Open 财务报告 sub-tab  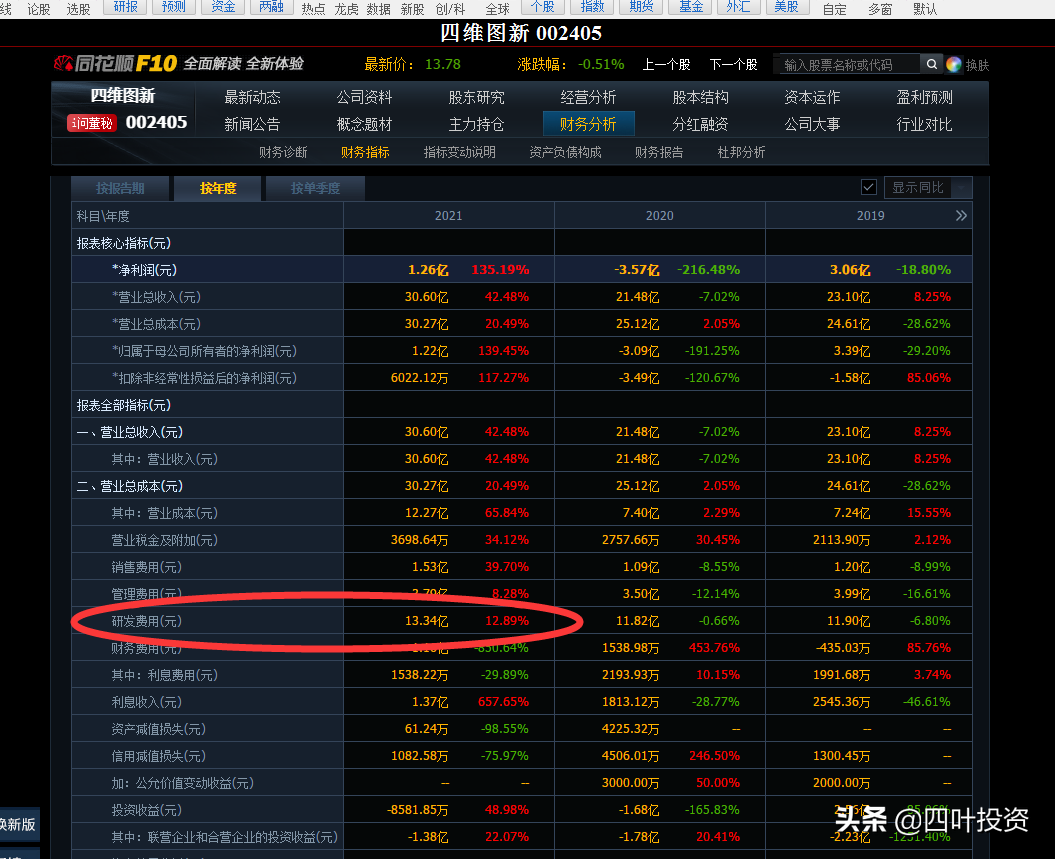[x=659, y=152]
